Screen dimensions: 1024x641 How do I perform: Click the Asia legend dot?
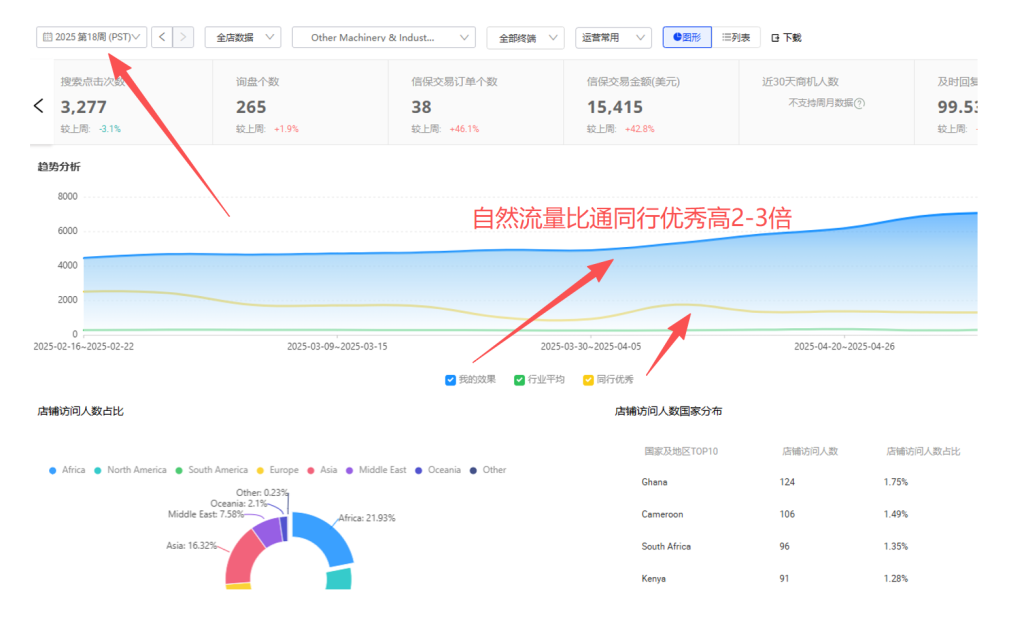(x=312, y=470)
